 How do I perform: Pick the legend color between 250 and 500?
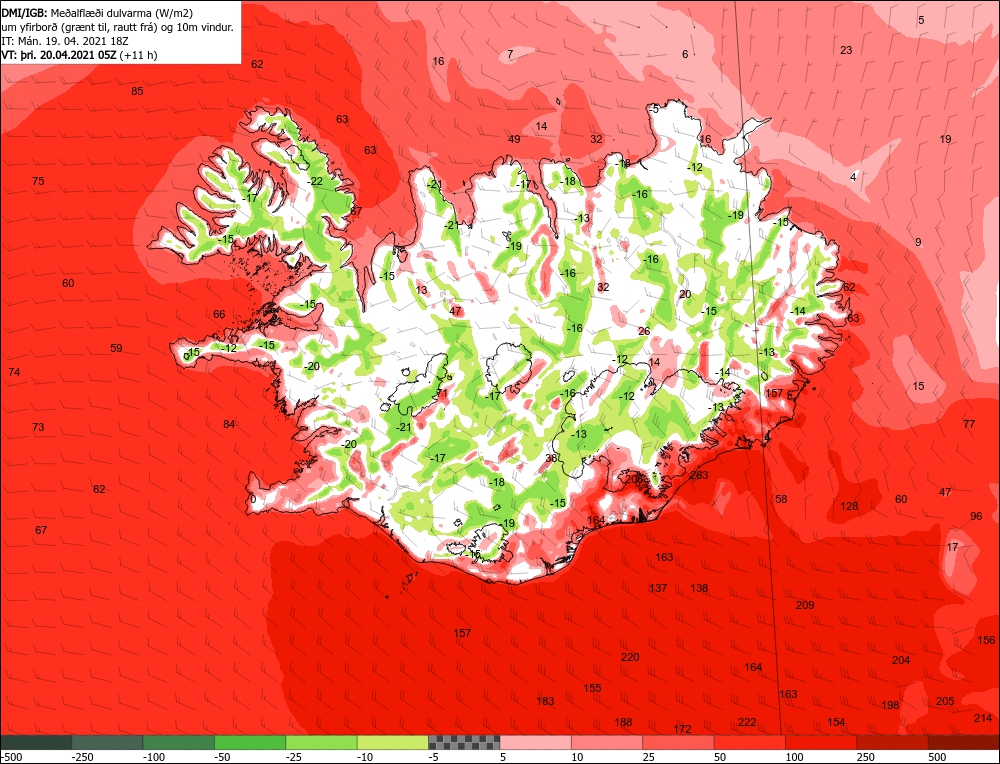click(x=893, y=742)
